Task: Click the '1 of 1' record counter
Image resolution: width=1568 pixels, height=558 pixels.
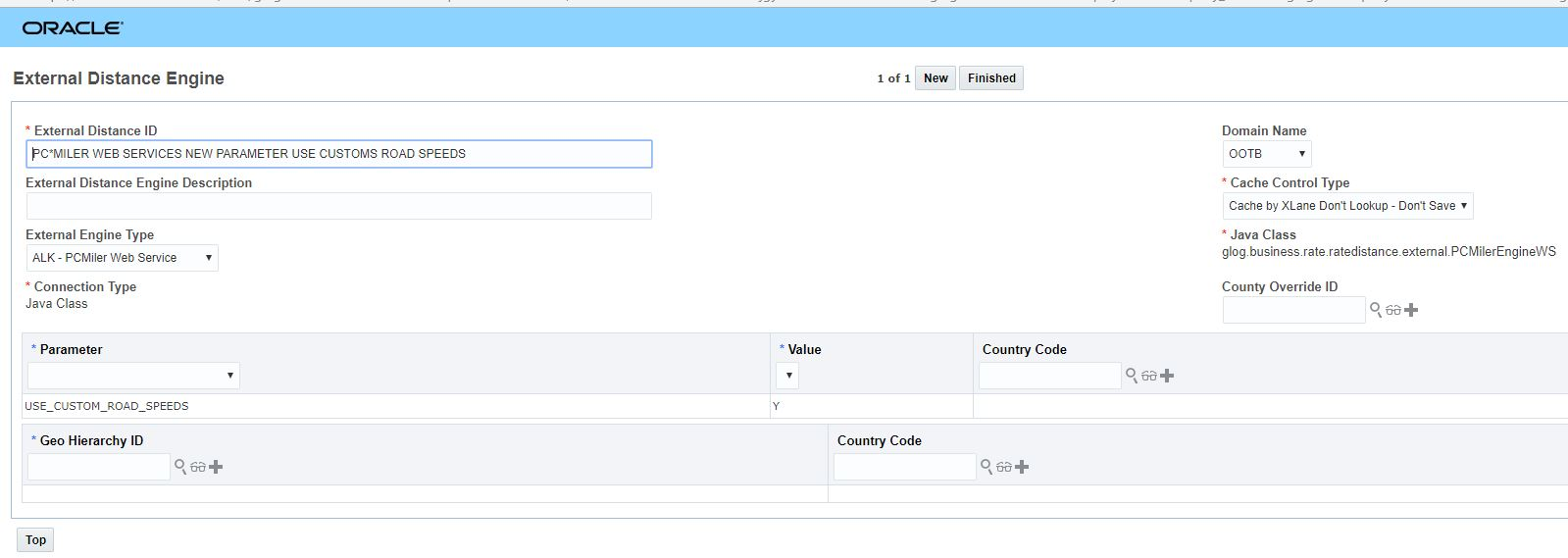Action: click(893, 78)
